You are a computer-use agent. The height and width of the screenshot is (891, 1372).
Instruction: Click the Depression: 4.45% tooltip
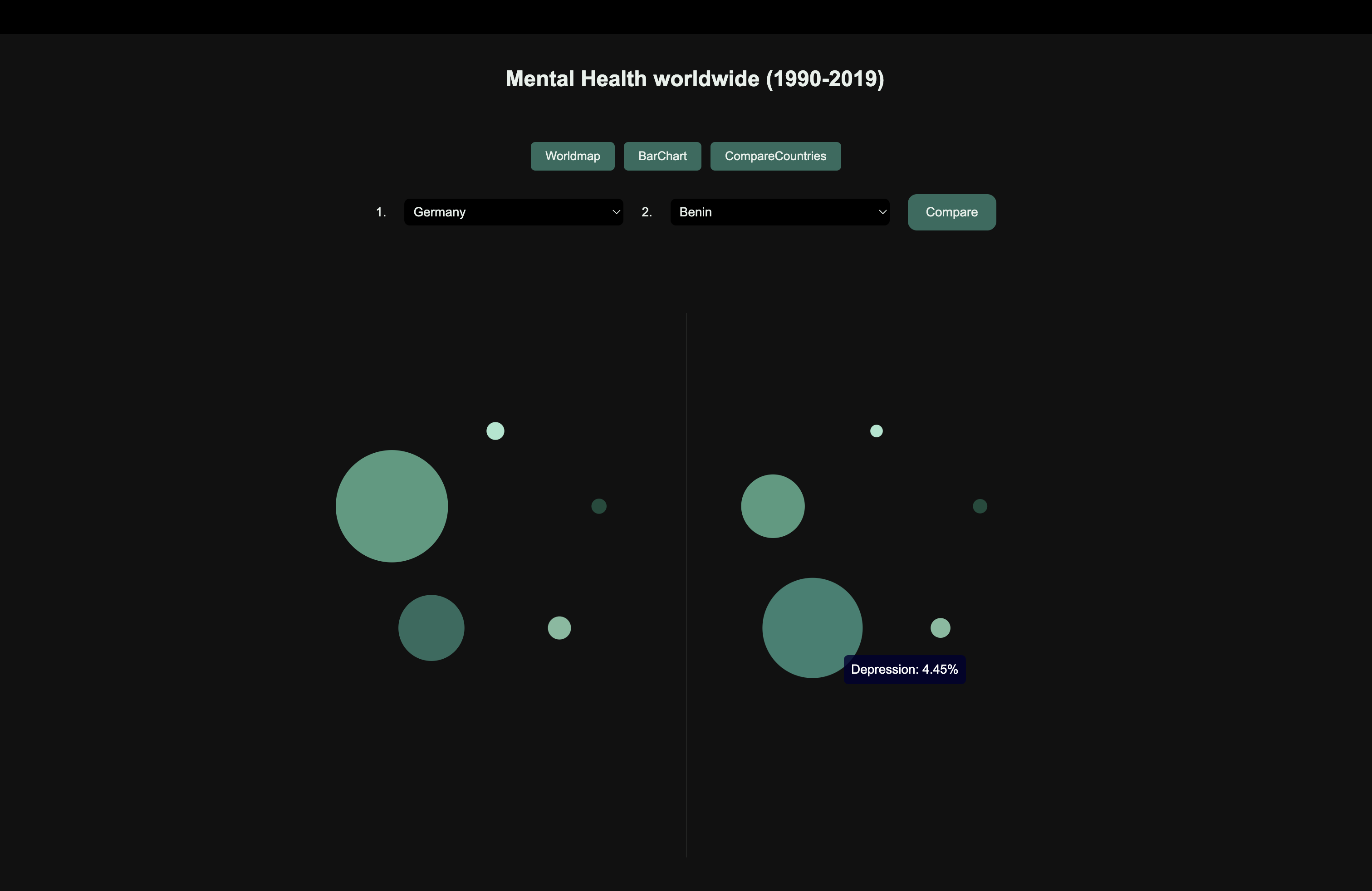coord(905,670)
